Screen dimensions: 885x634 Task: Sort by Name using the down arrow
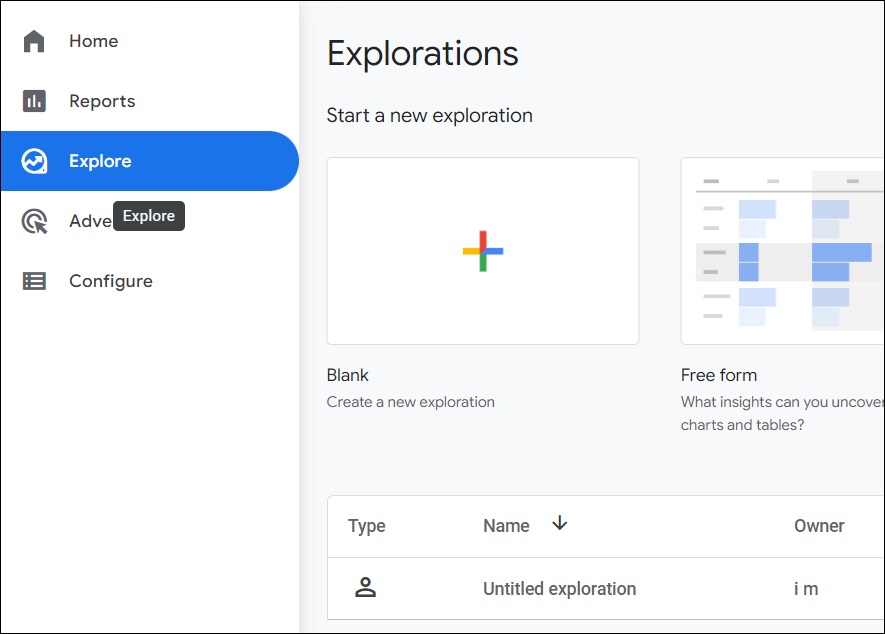559,523
